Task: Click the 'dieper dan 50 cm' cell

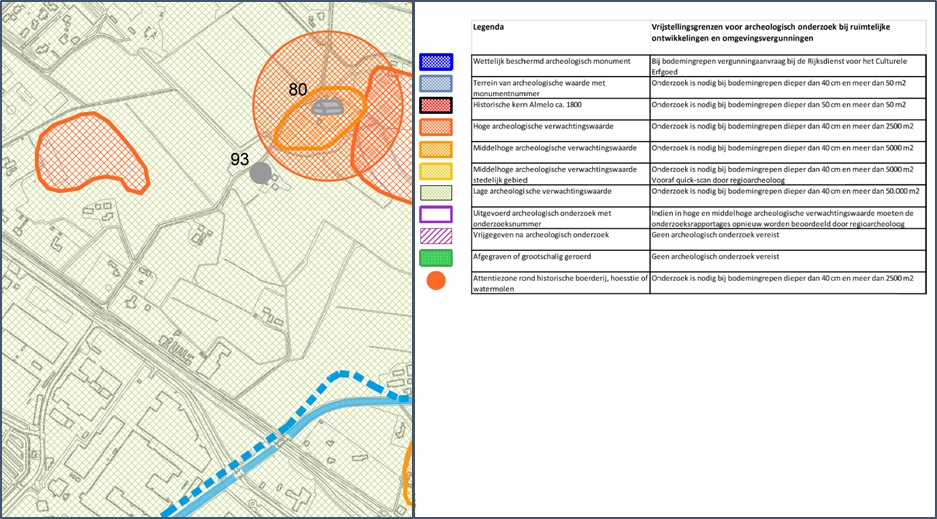Action: (788, 109)
